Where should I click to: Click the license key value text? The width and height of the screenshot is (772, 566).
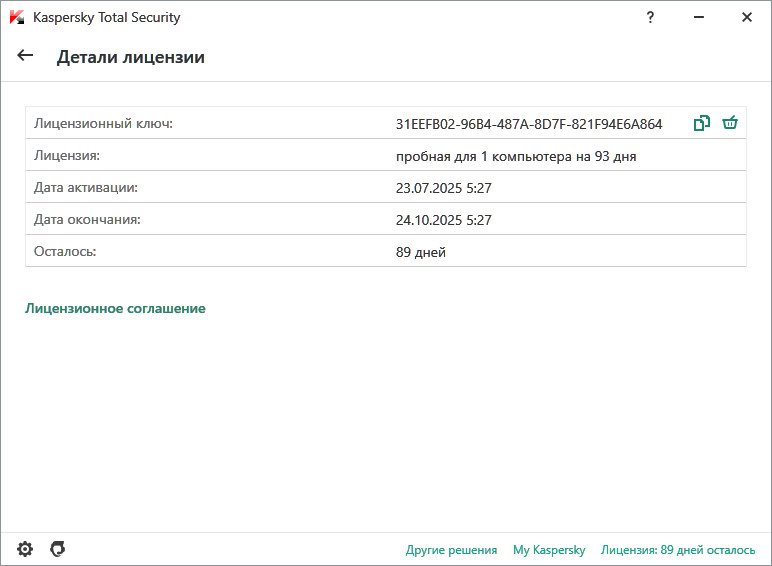[x=529, y=125]
